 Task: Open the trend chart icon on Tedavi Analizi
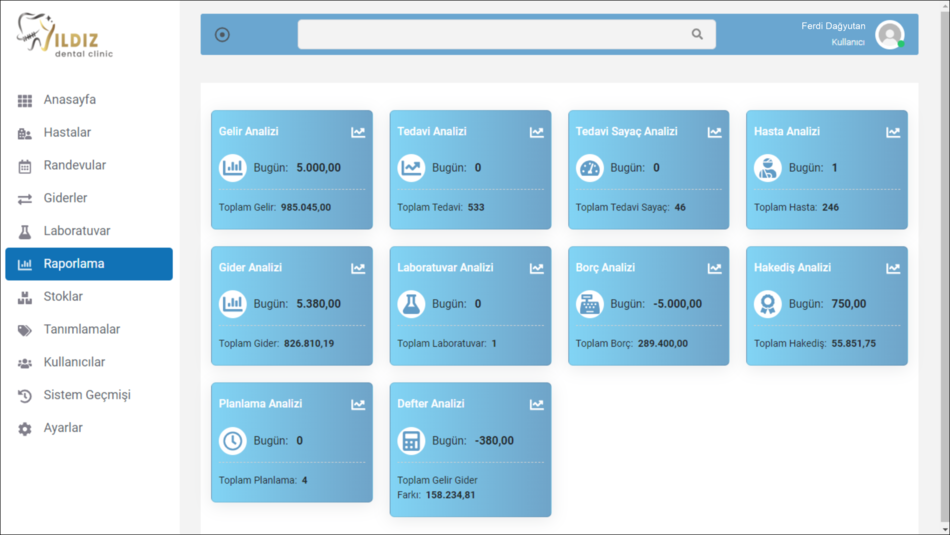pos(537,132)
